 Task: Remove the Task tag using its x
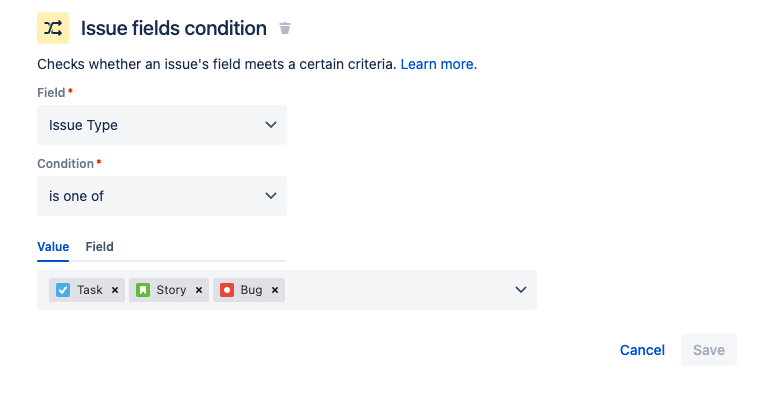115,290
